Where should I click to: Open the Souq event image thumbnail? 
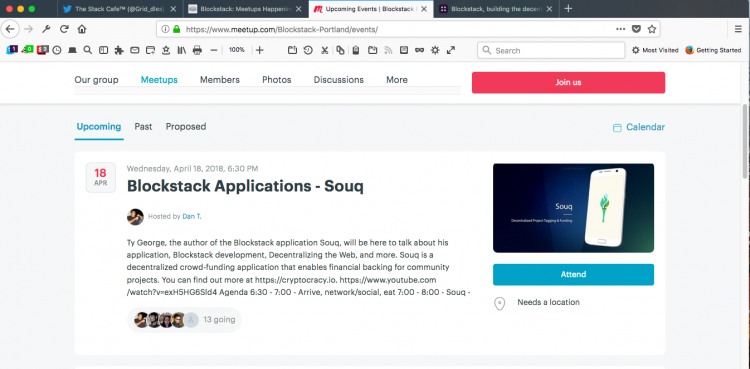(x=574, y=208)
